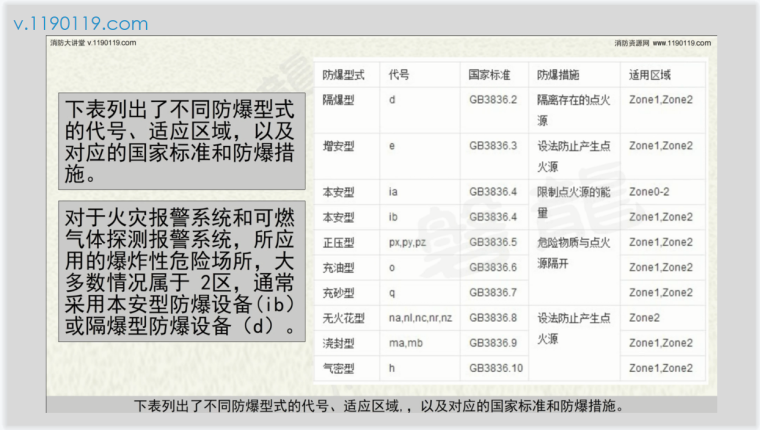Viewport: 760px width, 430px height.
Task: Select the 气密型 row label
Action: click(339, 368)
